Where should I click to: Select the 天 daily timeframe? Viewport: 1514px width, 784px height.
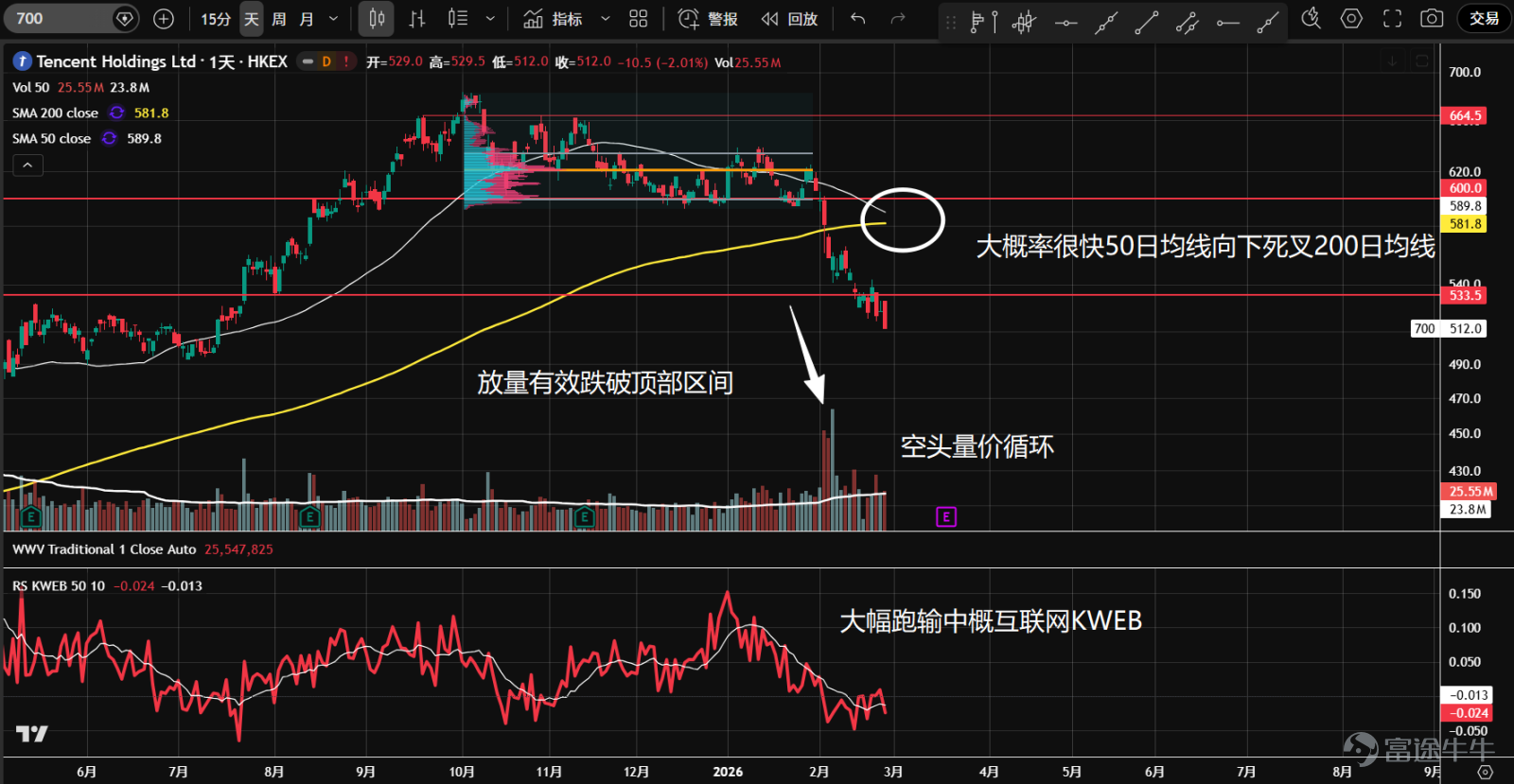click(252, 18)
